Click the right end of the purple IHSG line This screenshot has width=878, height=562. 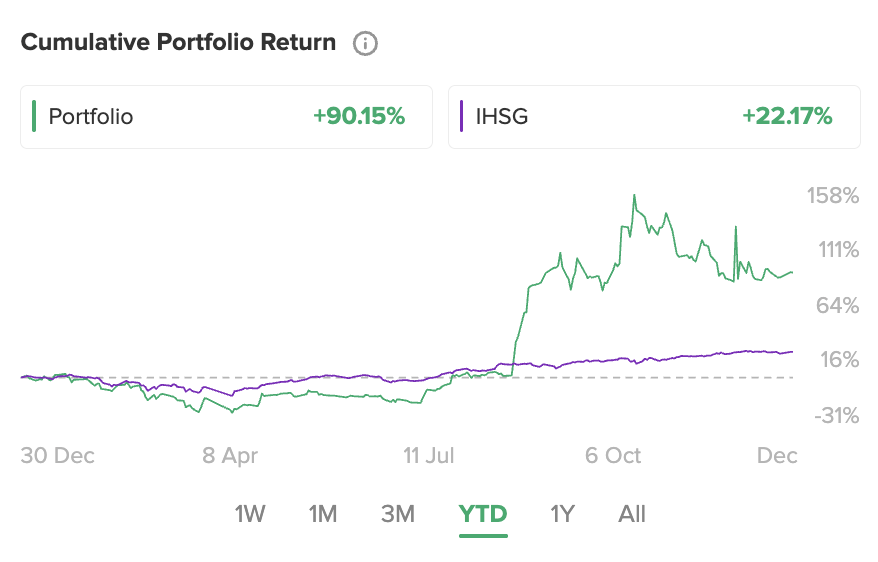click(x=792, y=351)
